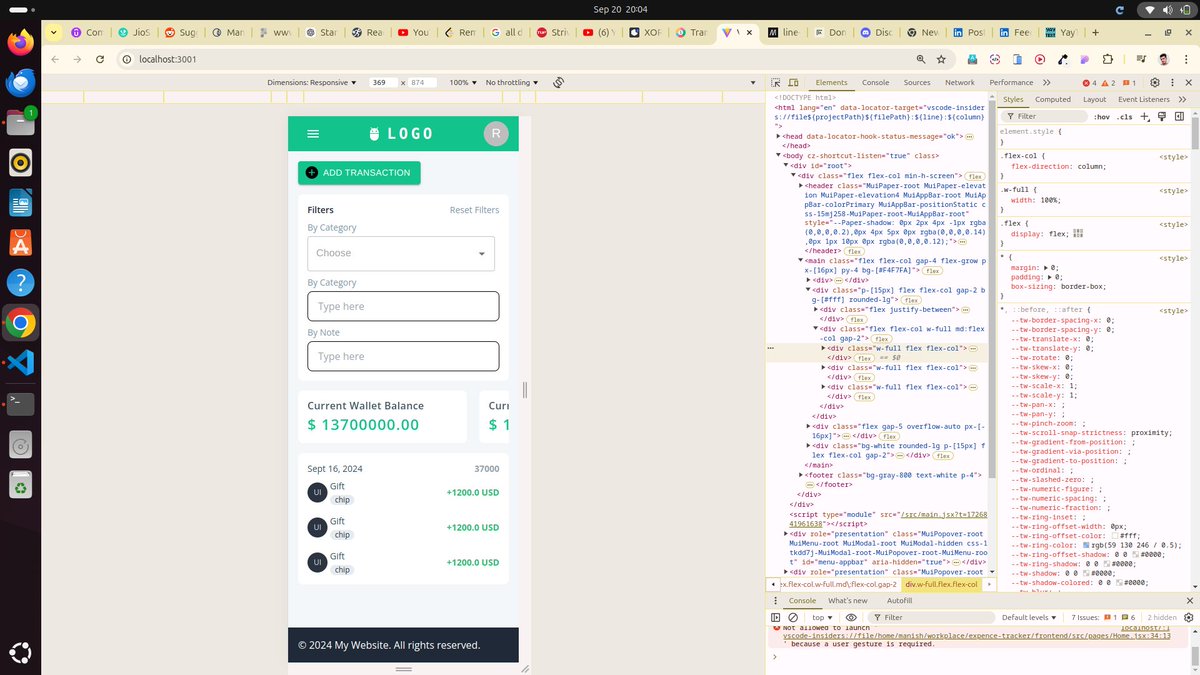Image resolution: width=1200 pixels, height=675 pixels.
Task: Collapse the body element in DOM tree
Action: (x=778, y=156)
